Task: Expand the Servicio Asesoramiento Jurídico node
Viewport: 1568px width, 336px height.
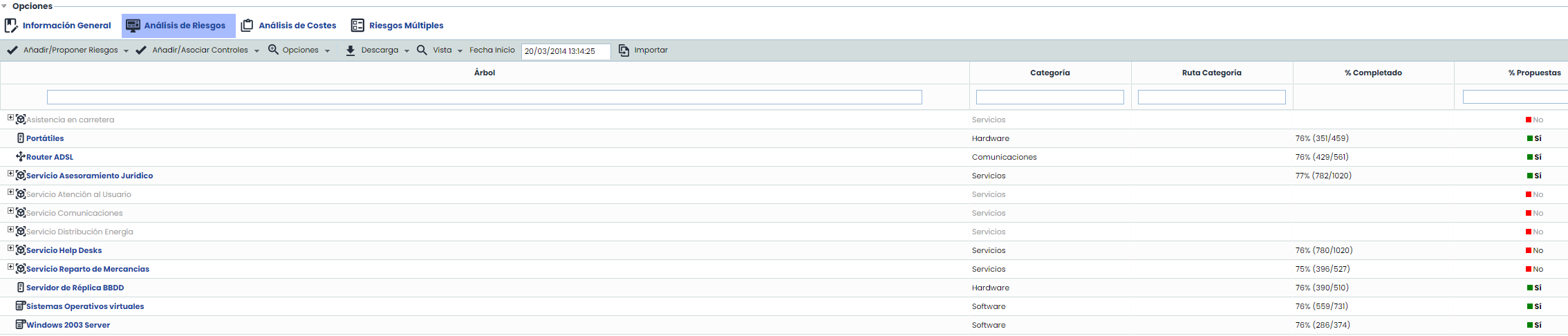Action: (10, 174)
